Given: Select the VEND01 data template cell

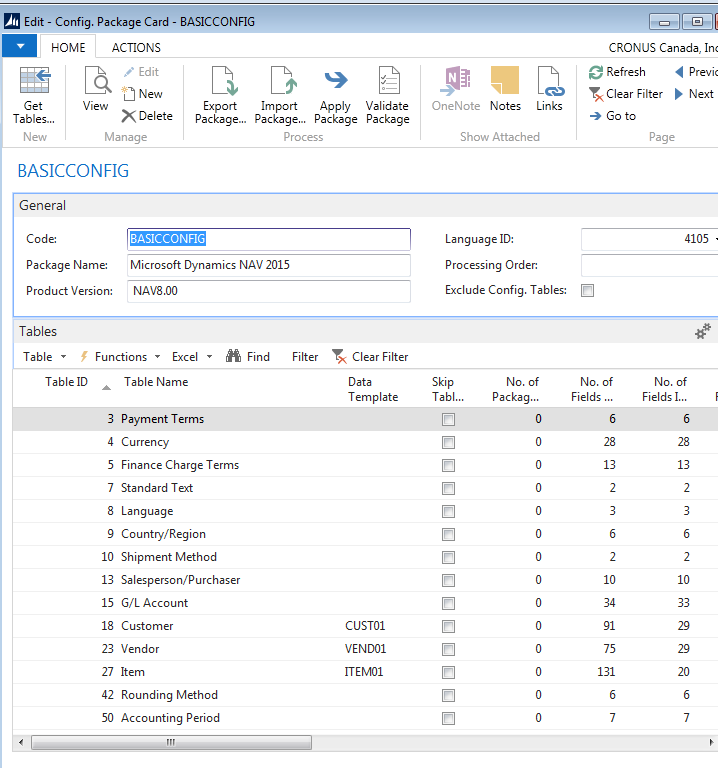Looking at the screenshot, I should [x=365, y=649].
